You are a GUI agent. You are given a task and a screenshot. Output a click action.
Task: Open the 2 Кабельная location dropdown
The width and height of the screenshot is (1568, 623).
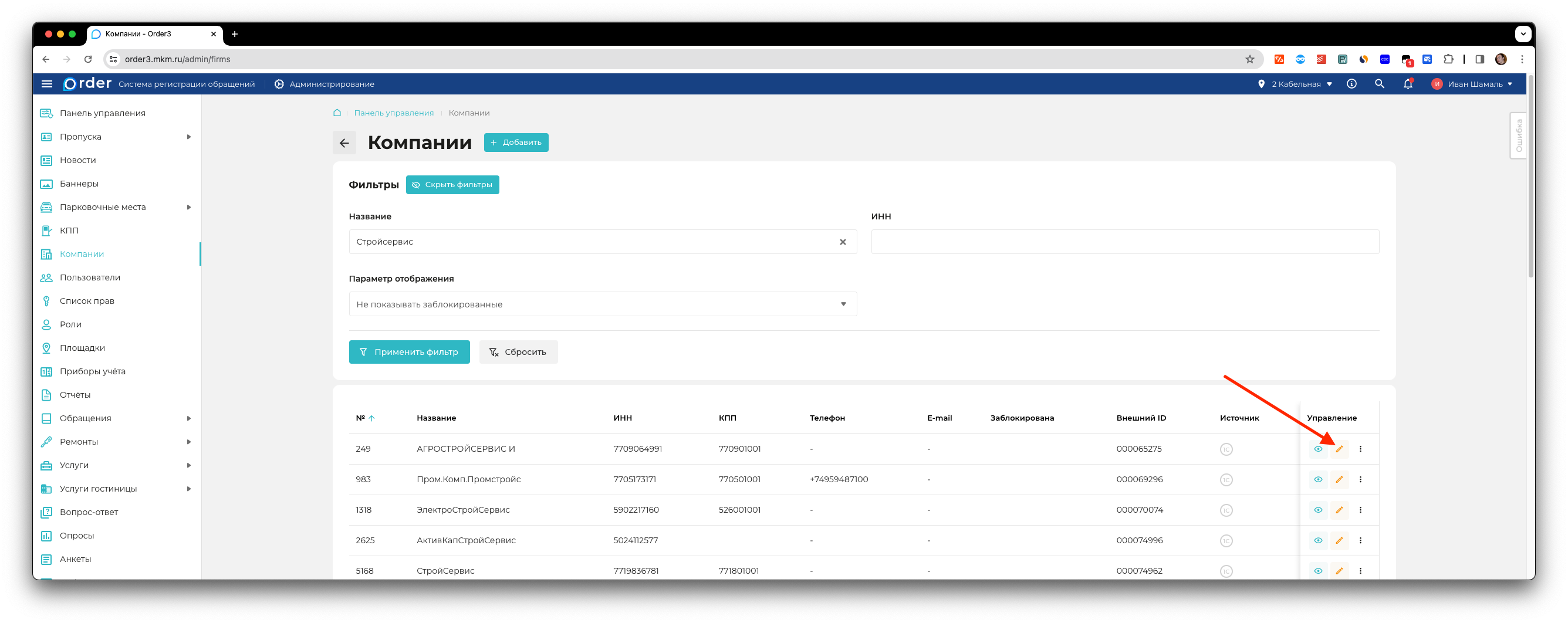tap(1295, 84)
